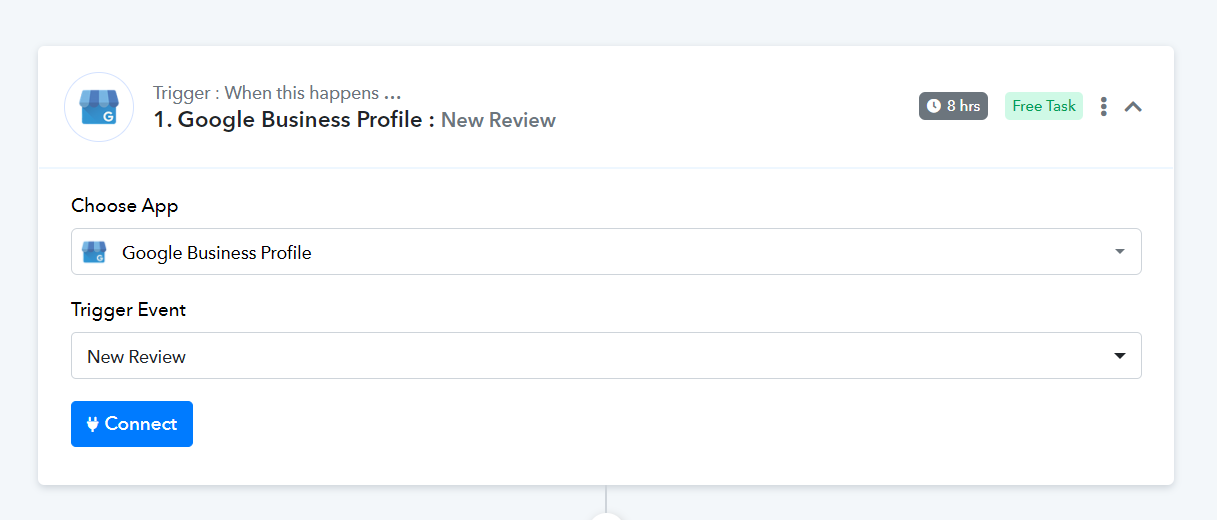
Task: Click the clock icon in 8 hrs badge
Action: 933,106
